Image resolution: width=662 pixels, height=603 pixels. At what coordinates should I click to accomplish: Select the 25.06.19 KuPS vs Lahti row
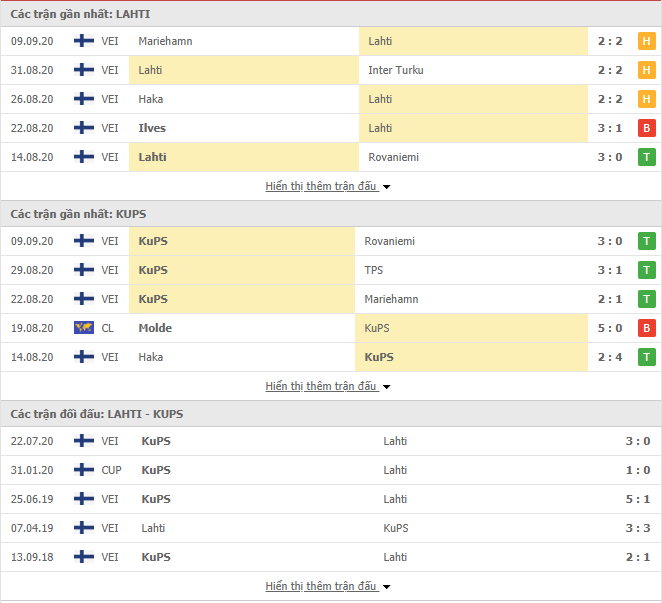point(331,499)
